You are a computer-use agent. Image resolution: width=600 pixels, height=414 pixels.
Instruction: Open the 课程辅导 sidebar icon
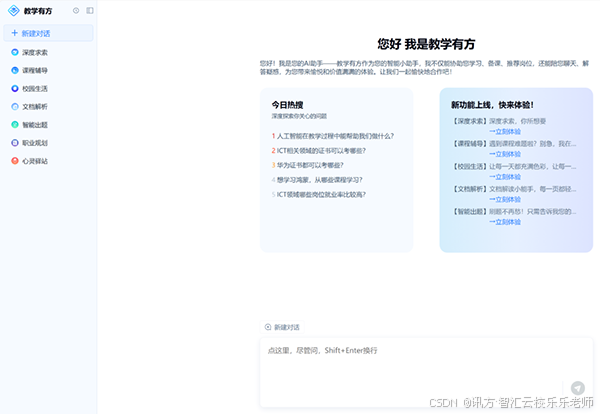(x=15, y=70)
